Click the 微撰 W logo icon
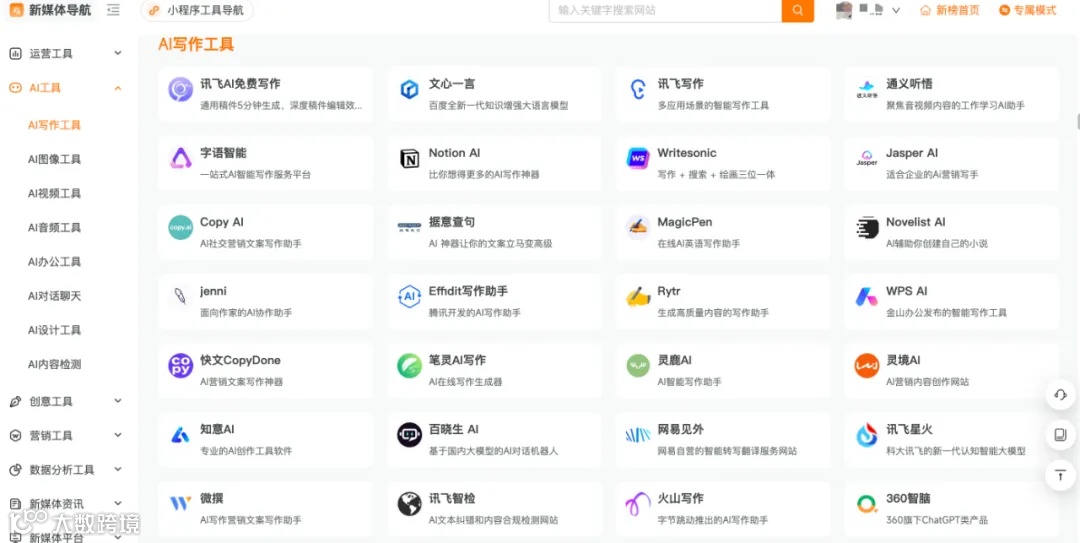 click(x=180, y=504)
